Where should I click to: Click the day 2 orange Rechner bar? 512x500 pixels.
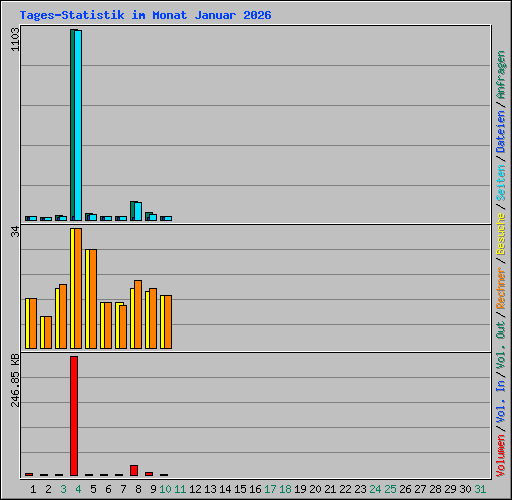pyautogui.click(x=48, y=333)
